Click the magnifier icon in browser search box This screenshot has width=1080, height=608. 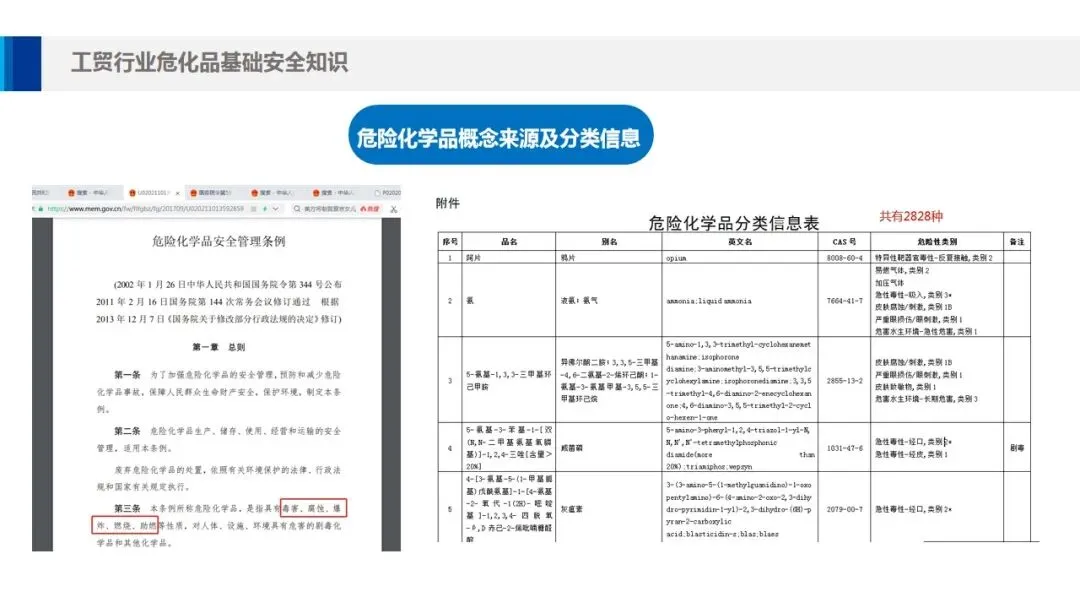(297, 209)
